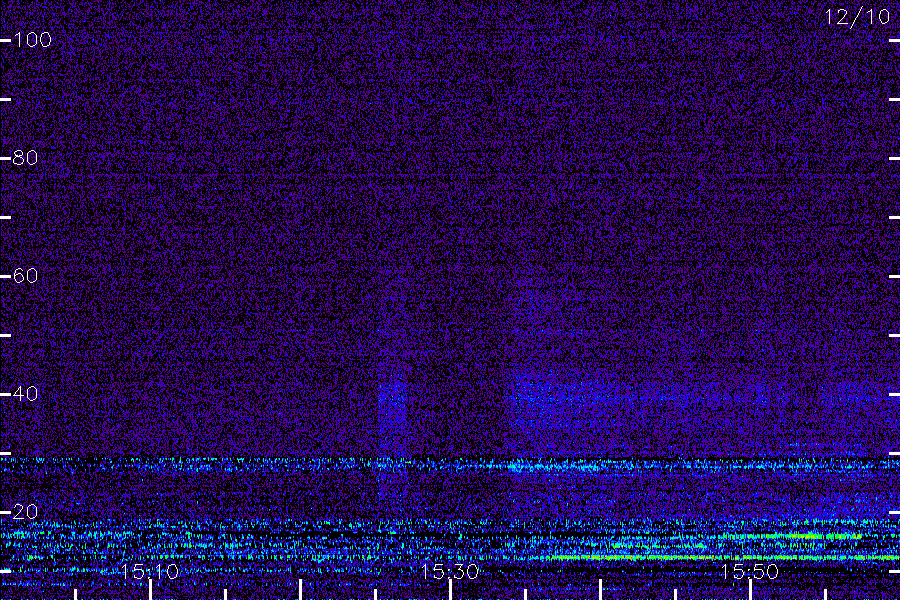Click the 20 frequency axis label
The height and width of the screenshot is (600, 900).
click(x=25, y=511)
